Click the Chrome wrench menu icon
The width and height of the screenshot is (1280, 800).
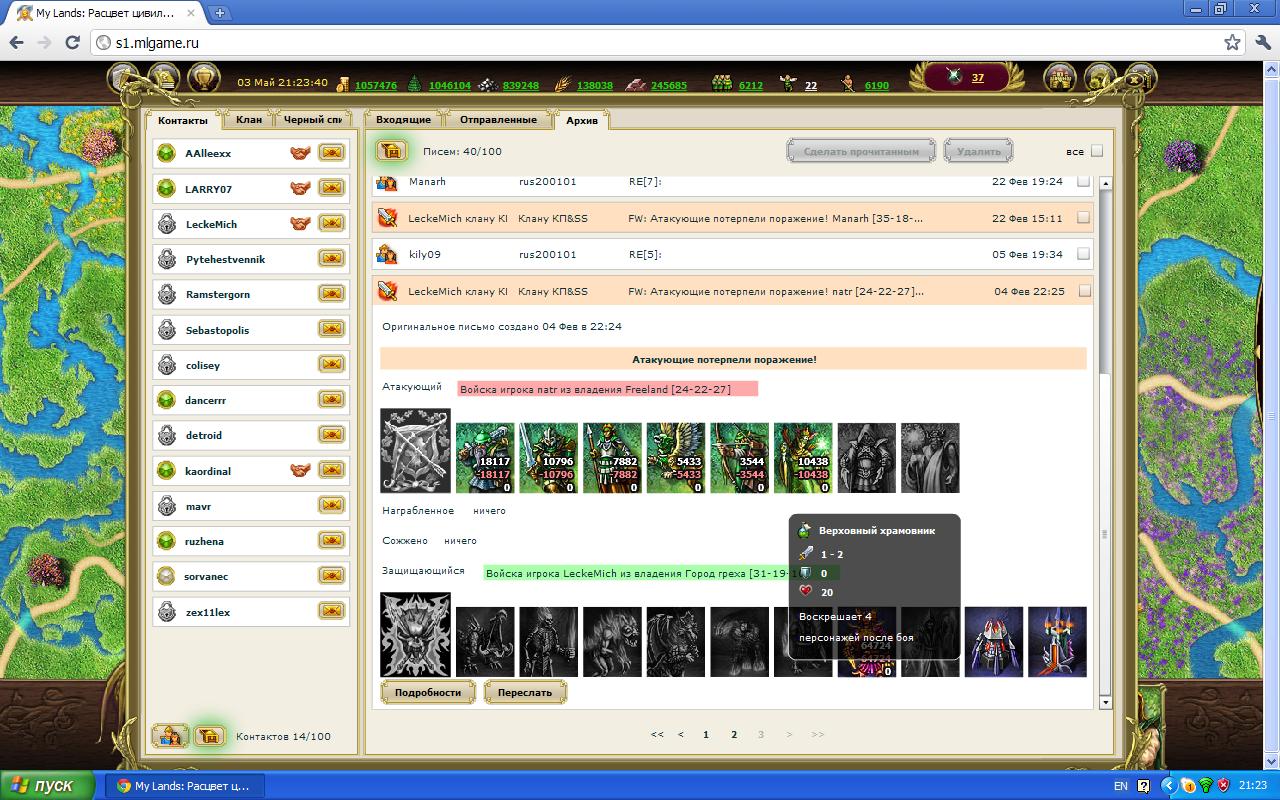tap(1262, 42)
